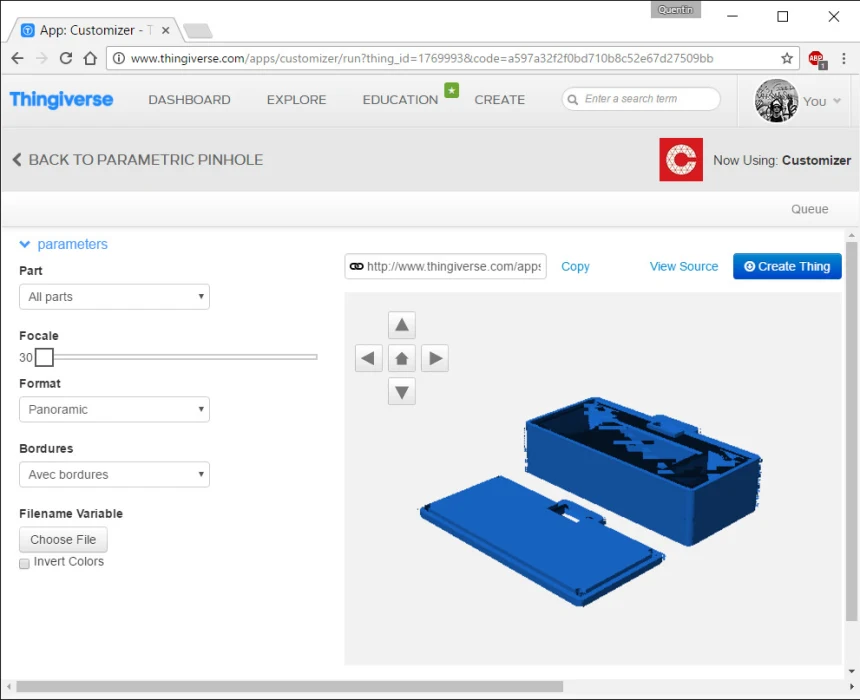The width and height of the screenshot is (860, 700).
Task: Click the down arrow in the viewport controls
Action: point(401,391)
